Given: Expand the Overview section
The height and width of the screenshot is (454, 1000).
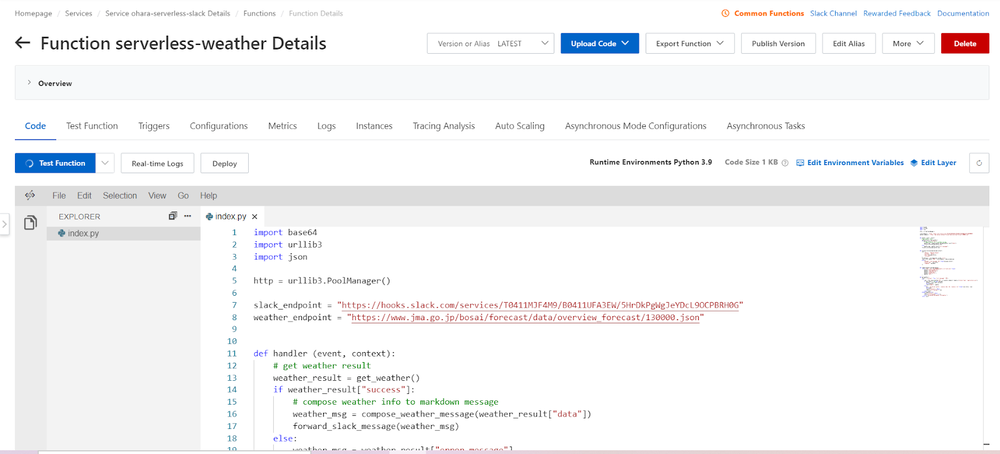Looking at the screenshot, I should point(28,84).
